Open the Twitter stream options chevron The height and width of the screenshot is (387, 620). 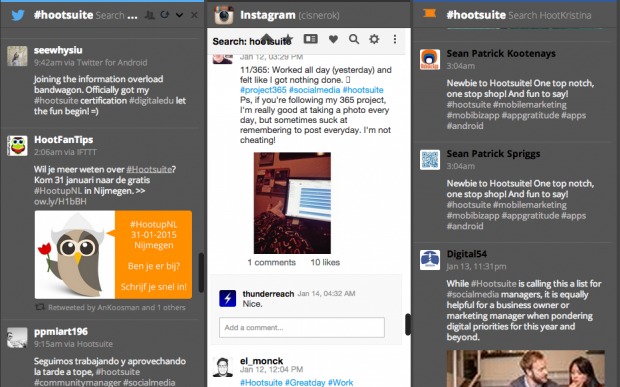[179, 15]
